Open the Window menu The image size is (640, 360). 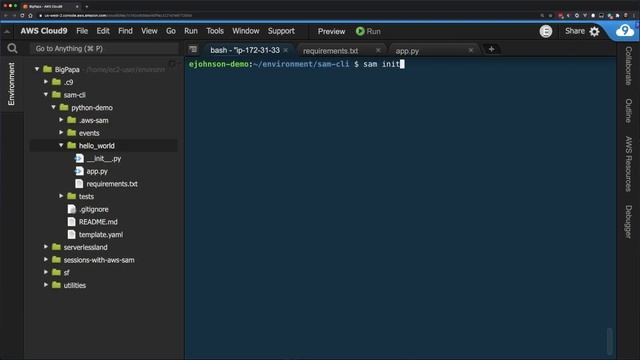(246, 31)
